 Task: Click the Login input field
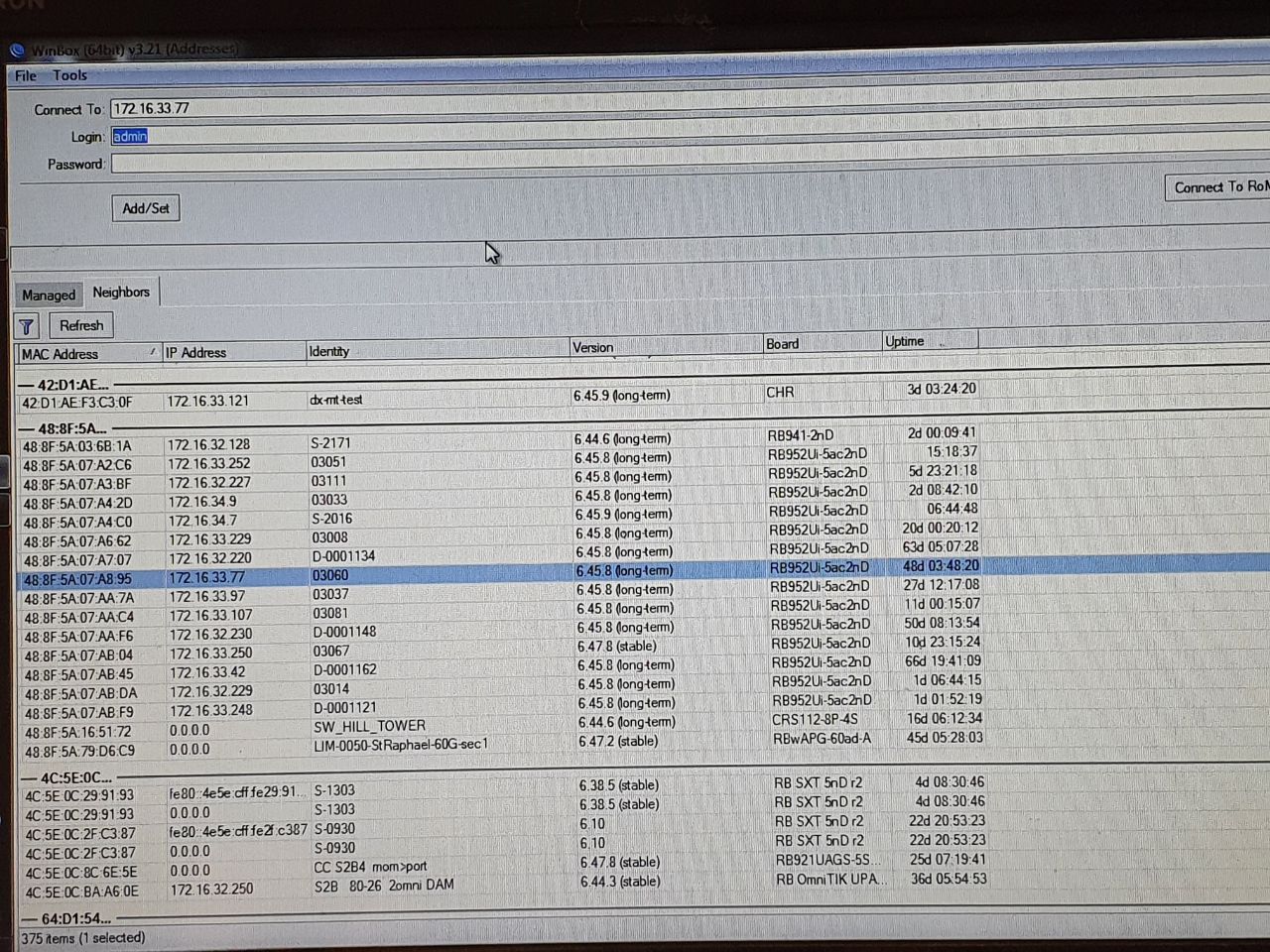point(595,137)
